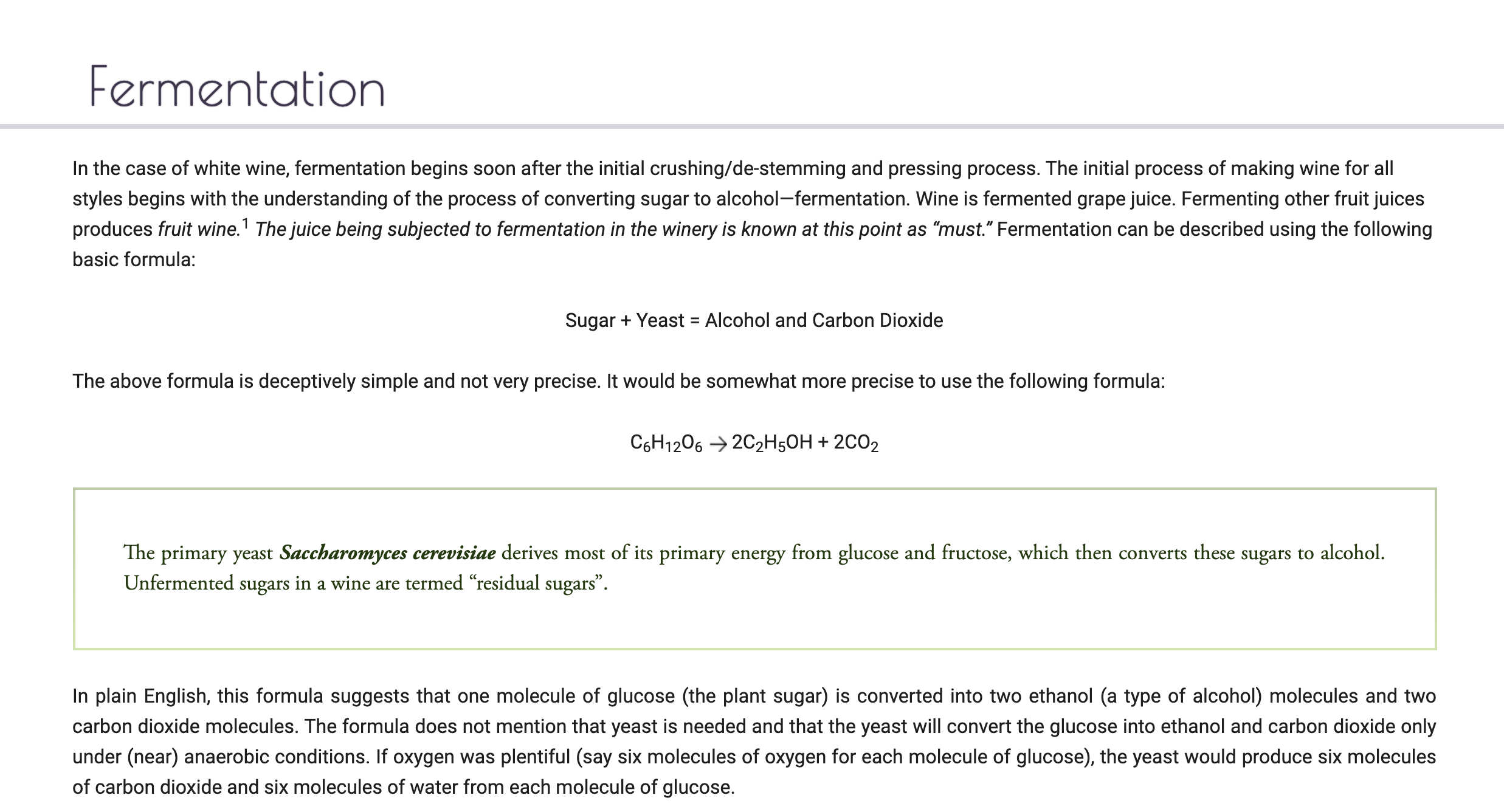Click "The above formula is deceptively simple" sentence
The image size is (1504, 812).
click(337, 381)
